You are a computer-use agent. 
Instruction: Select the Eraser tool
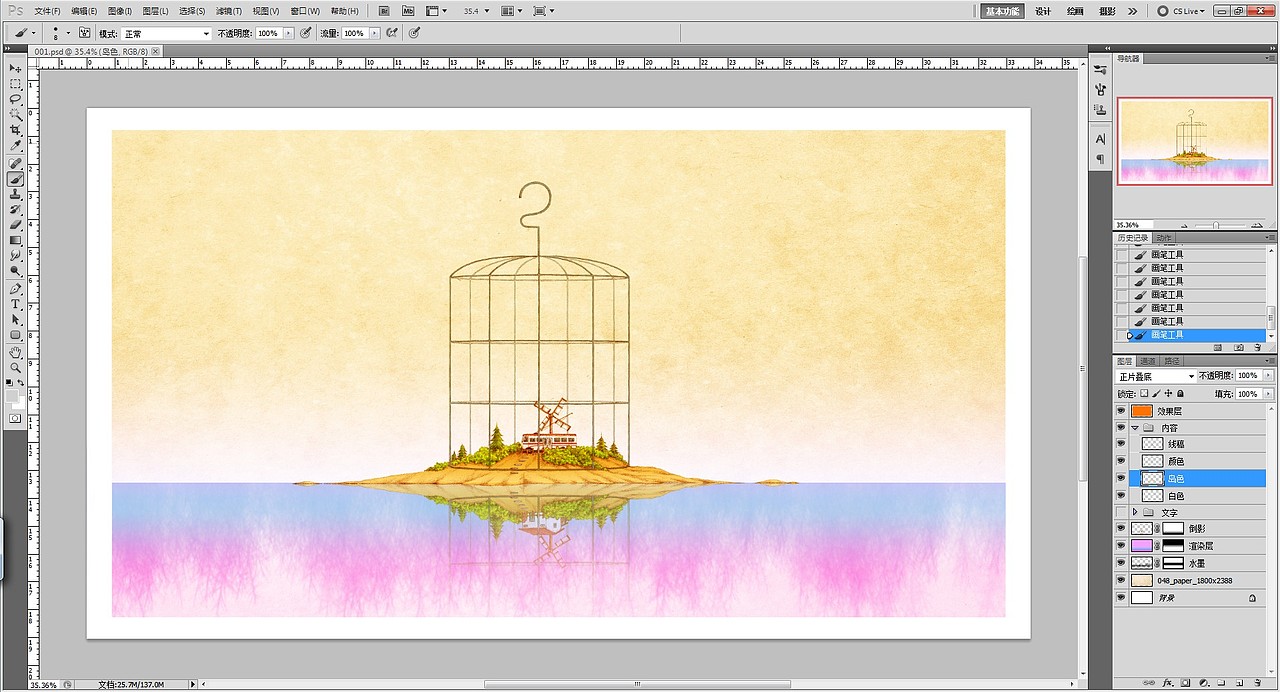(x=16, y=225)
